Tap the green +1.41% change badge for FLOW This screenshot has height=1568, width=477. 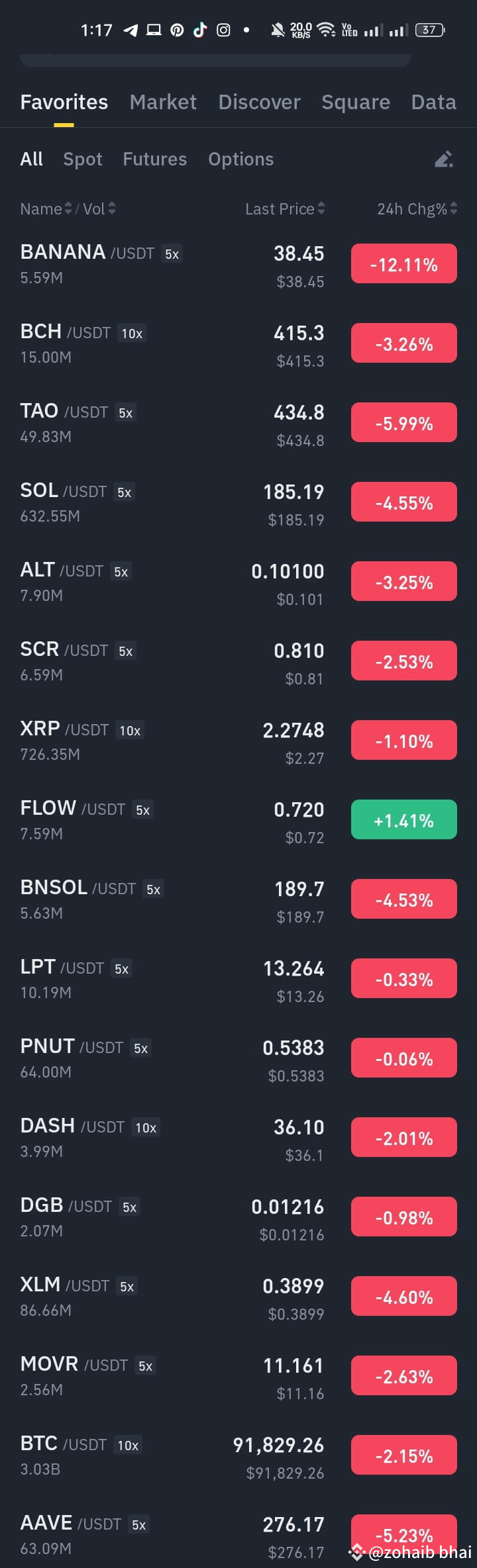coord(403,819)
